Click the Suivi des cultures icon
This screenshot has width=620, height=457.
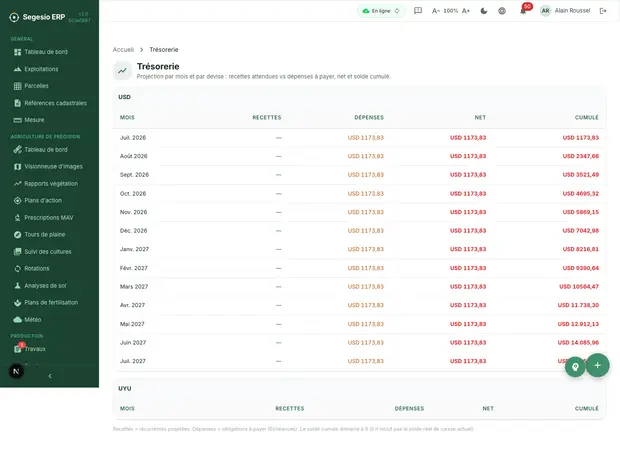pyautogui.click(x=17, y=251)
